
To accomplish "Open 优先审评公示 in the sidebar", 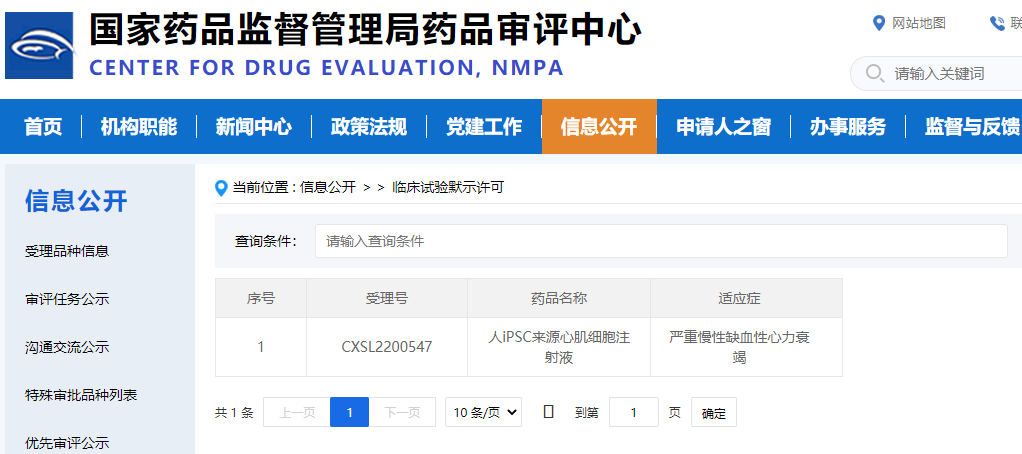I will coord(67,444).
